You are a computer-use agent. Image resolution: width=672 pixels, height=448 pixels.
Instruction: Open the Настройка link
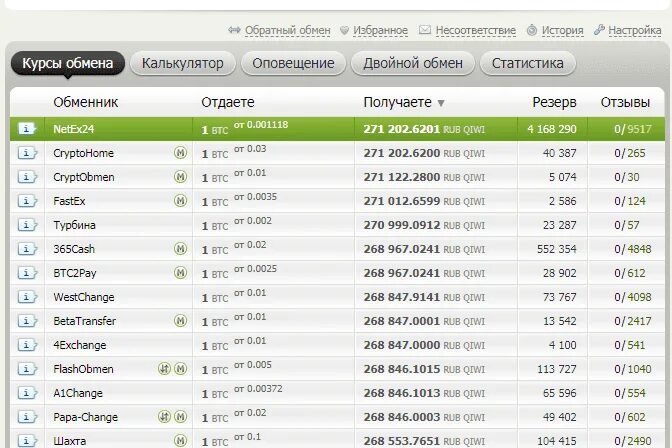(634, 30)
